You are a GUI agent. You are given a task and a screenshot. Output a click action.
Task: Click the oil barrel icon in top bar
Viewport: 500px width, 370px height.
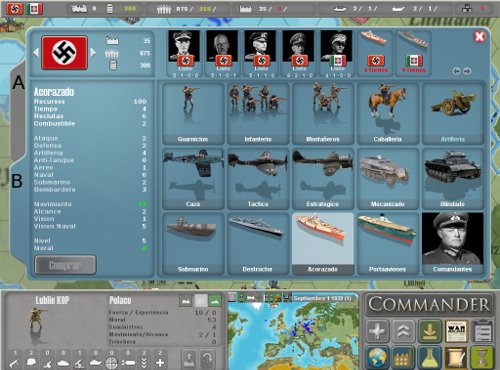point(110,9)
